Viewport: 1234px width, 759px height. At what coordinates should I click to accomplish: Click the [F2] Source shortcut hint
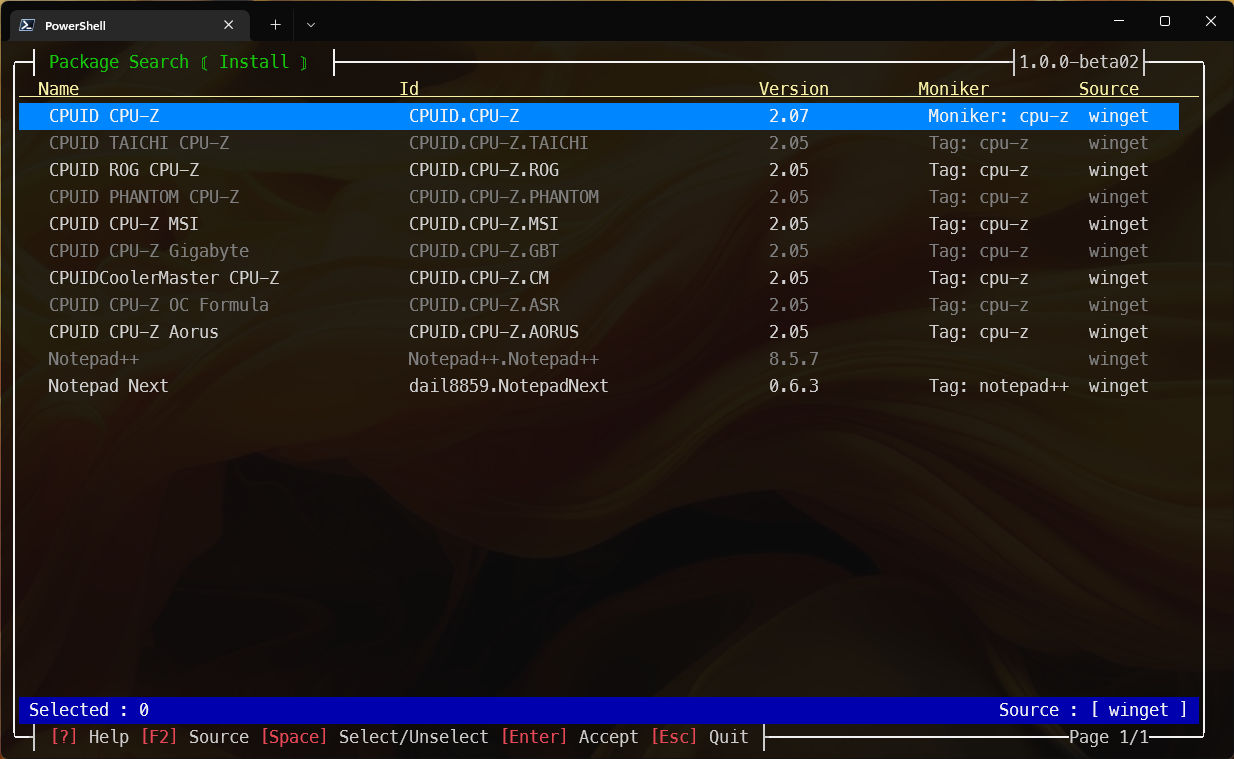point(194,737)
